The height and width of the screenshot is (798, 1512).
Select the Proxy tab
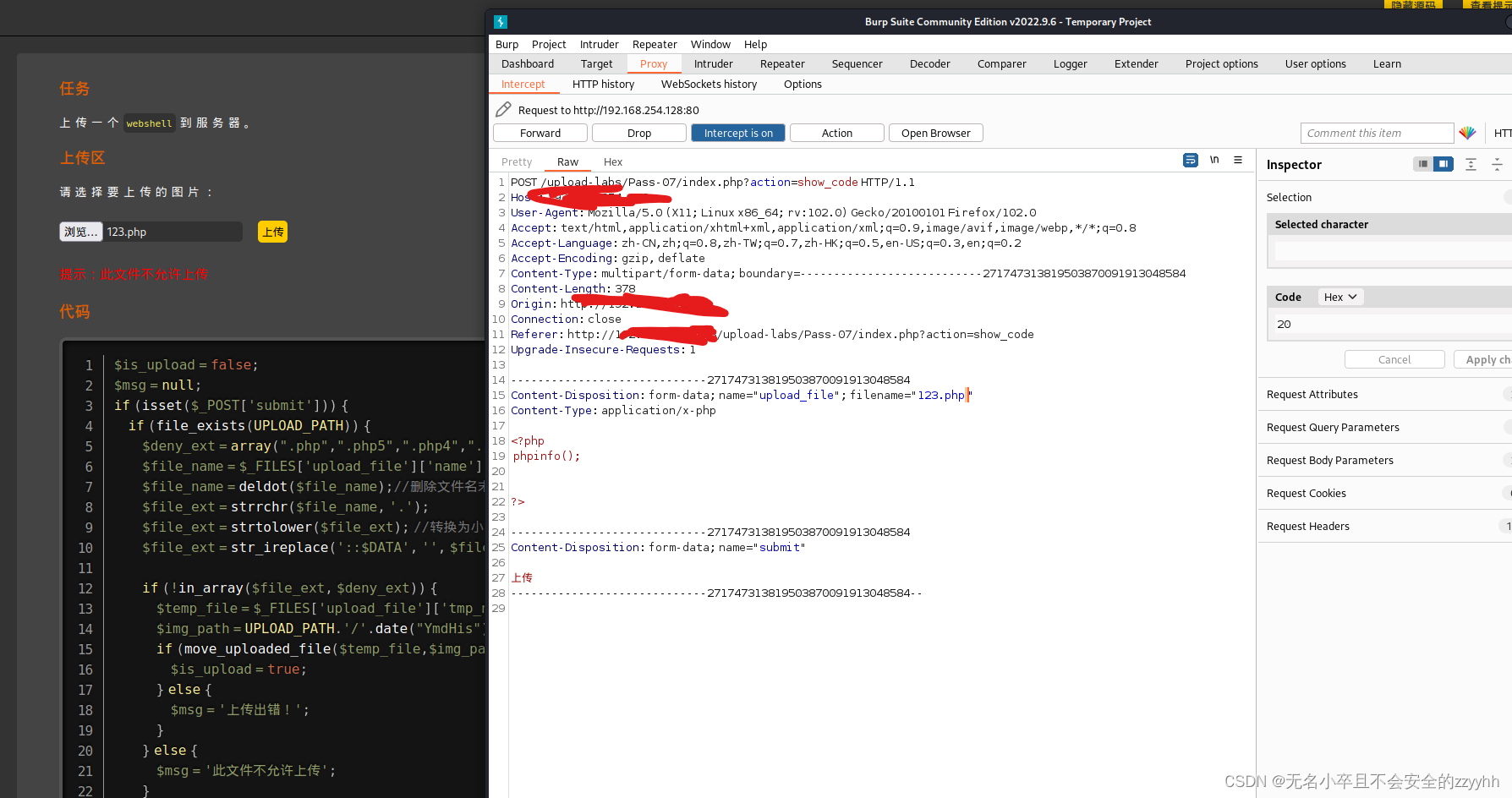(654, 63)
